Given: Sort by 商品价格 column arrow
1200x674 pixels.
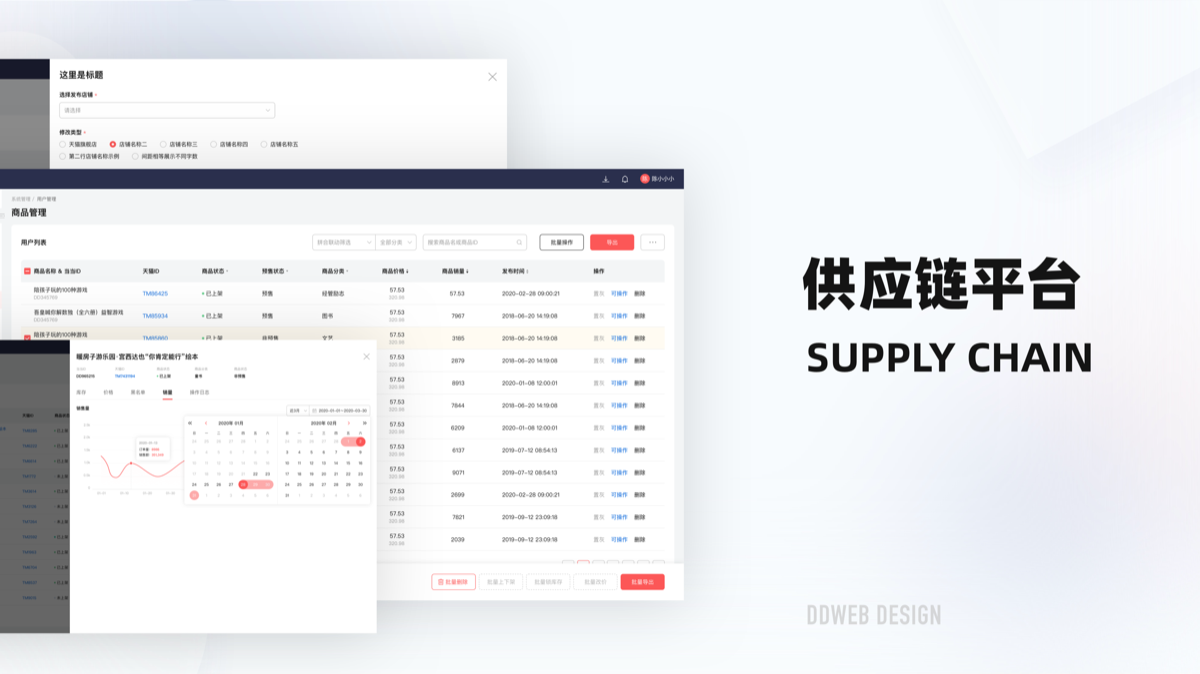Looking at the screenshot, I should click(408, 271).
